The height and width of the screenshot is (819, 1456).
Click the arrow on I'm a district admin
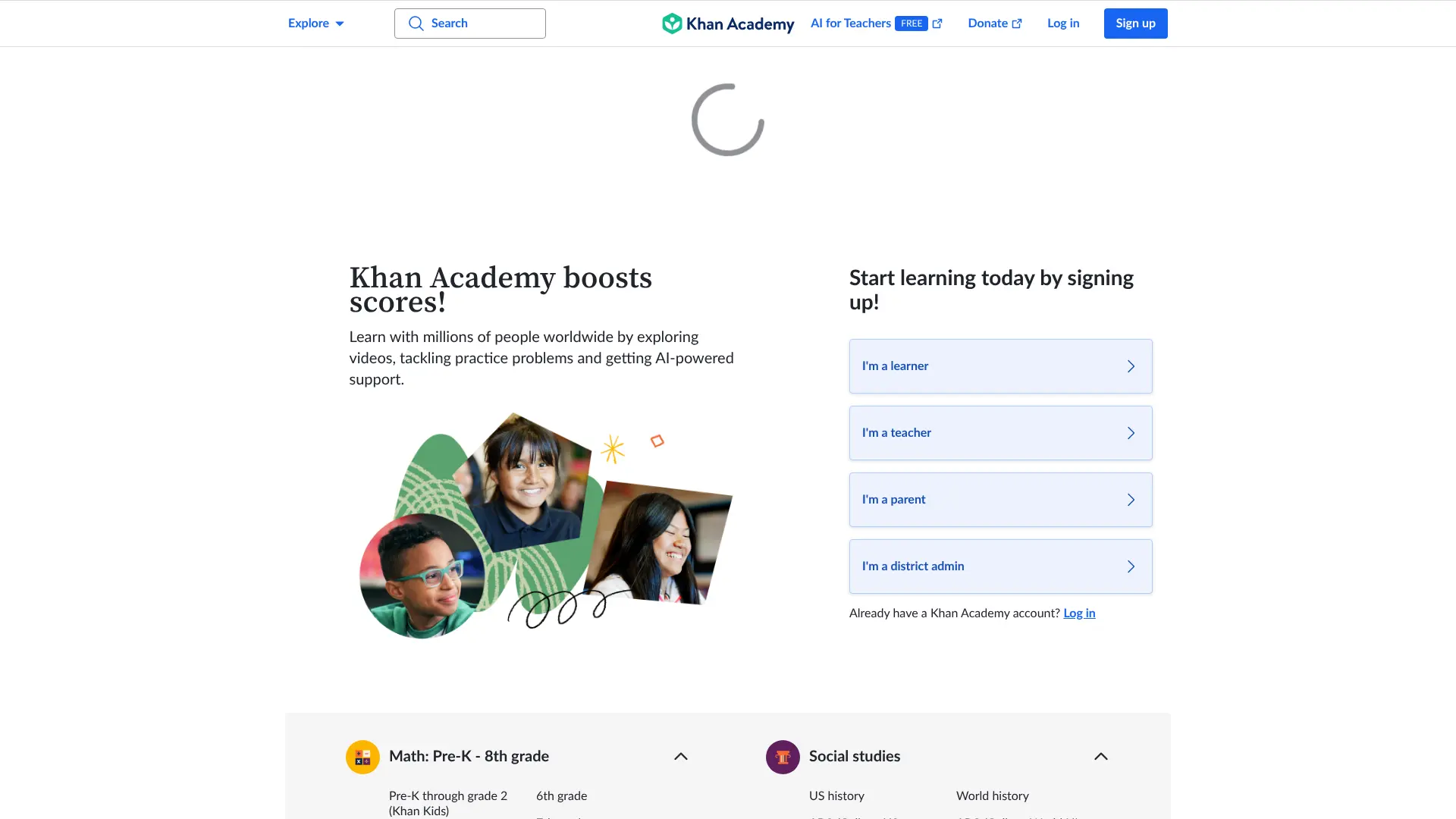1131,566
